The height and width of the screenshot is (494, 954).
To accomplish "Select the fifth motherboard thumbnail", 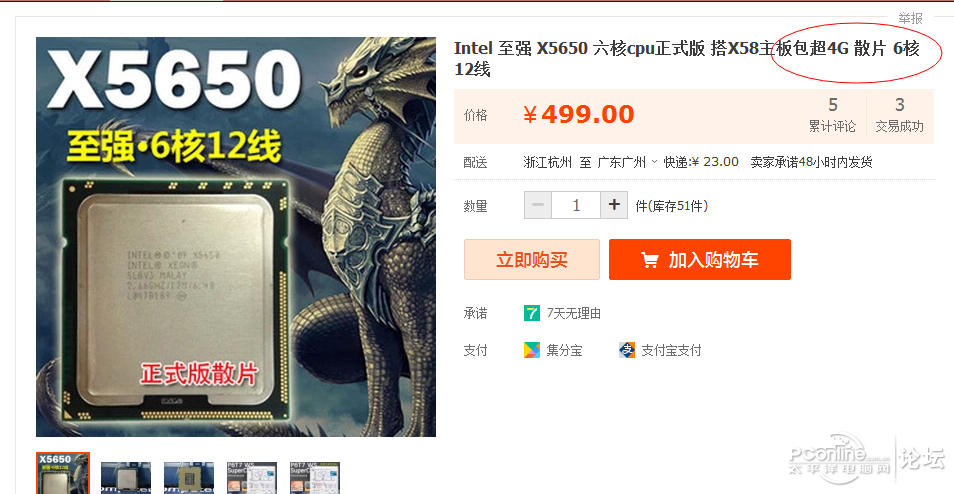I will [x=315, y=478].
